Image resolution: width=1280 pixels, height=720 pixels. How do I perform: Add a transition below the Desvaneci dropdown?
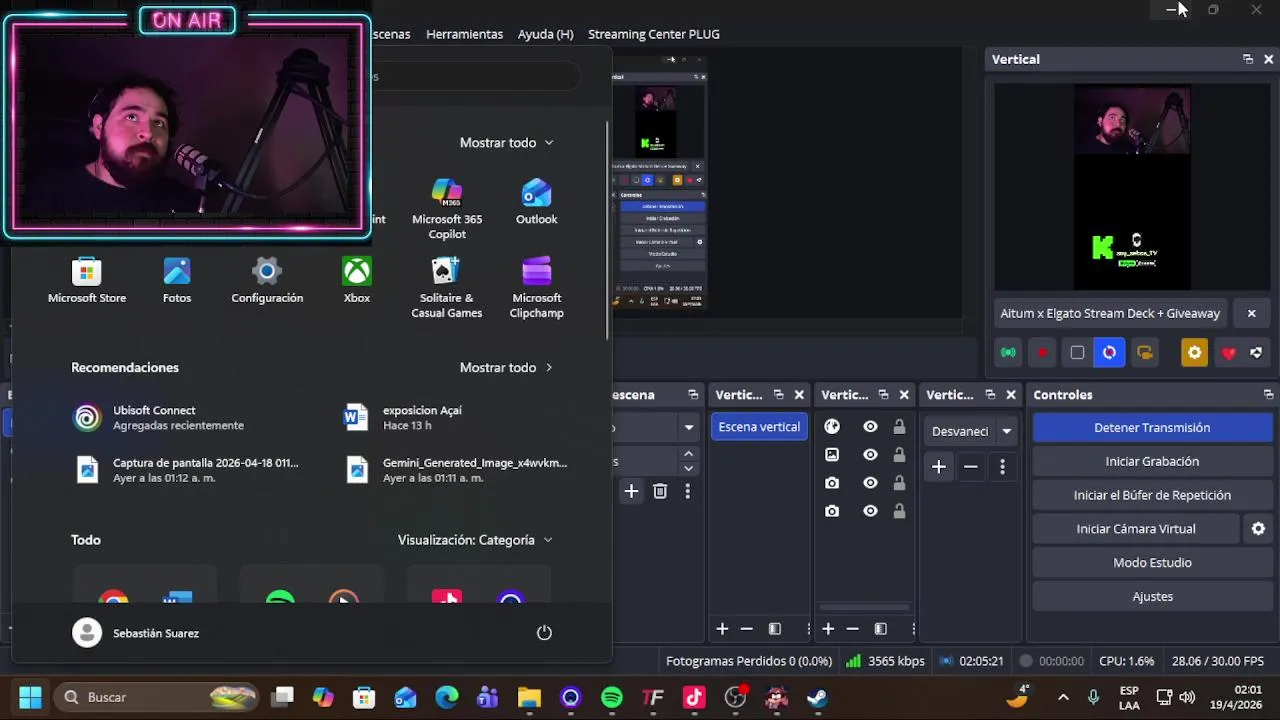tap(939, 466)
